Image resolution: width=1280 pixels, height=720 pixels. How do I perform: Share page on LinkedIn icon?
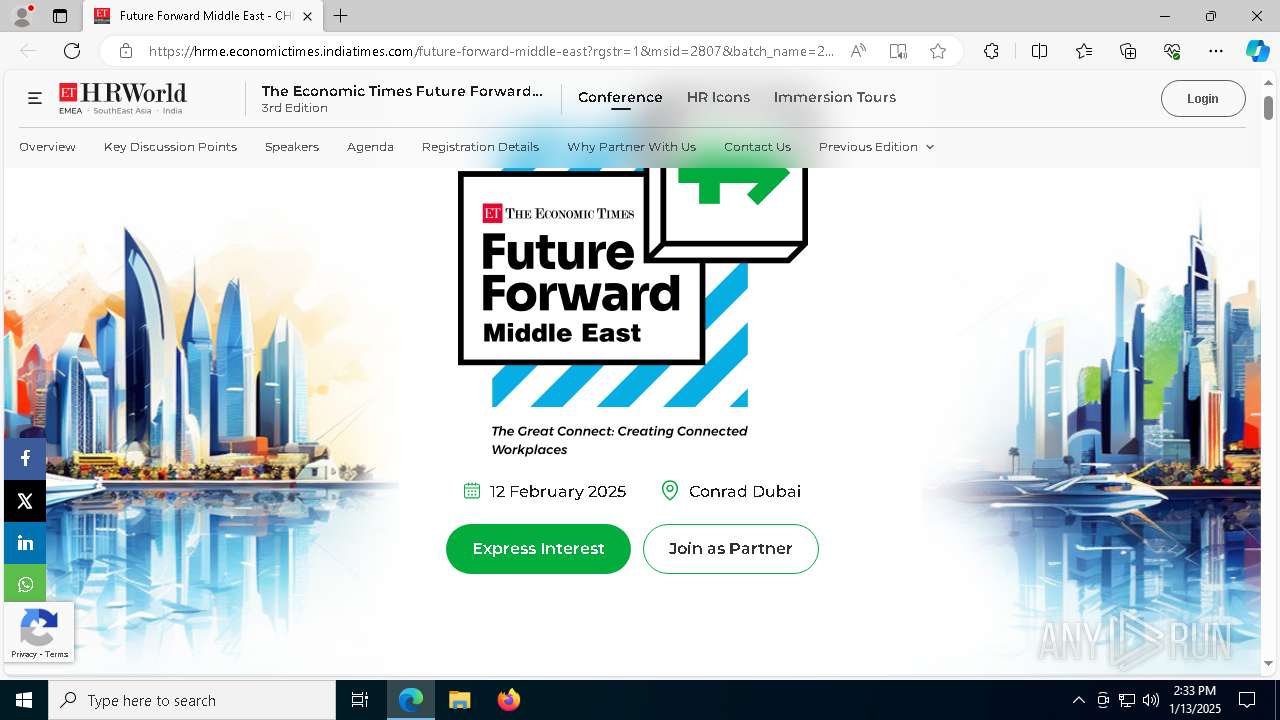[x=25, y=543]
